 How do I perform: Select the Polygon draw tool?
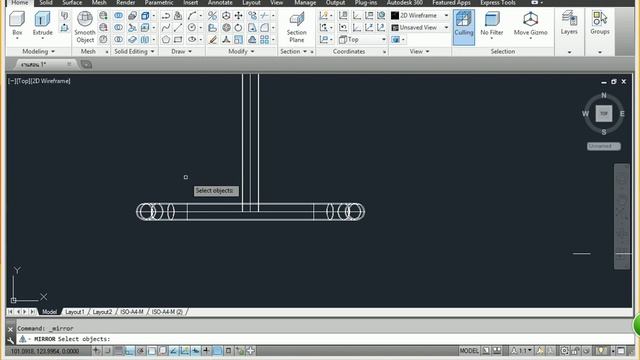pos(166,40)
